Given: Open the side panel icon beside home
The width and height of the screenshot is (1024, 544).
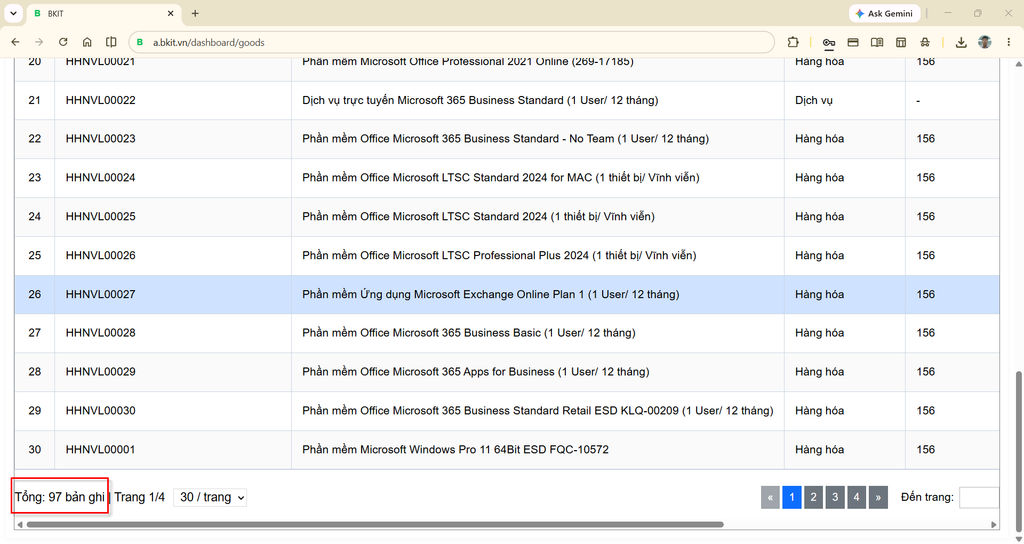Looking at the screenshot, I should pyautogui.click(x=111, y=42).
